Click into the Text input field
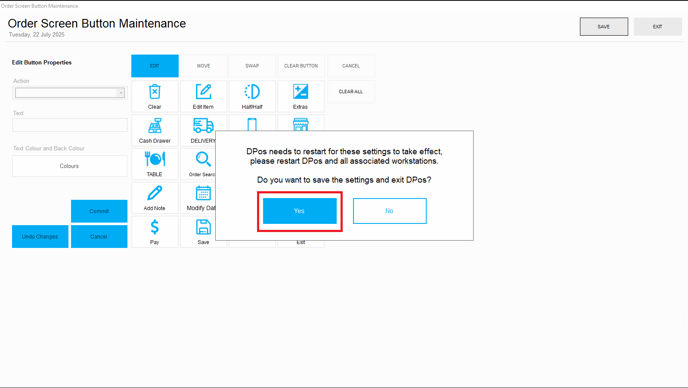The width and height of the screenshot is (688, 388). (x=70, y=125)
